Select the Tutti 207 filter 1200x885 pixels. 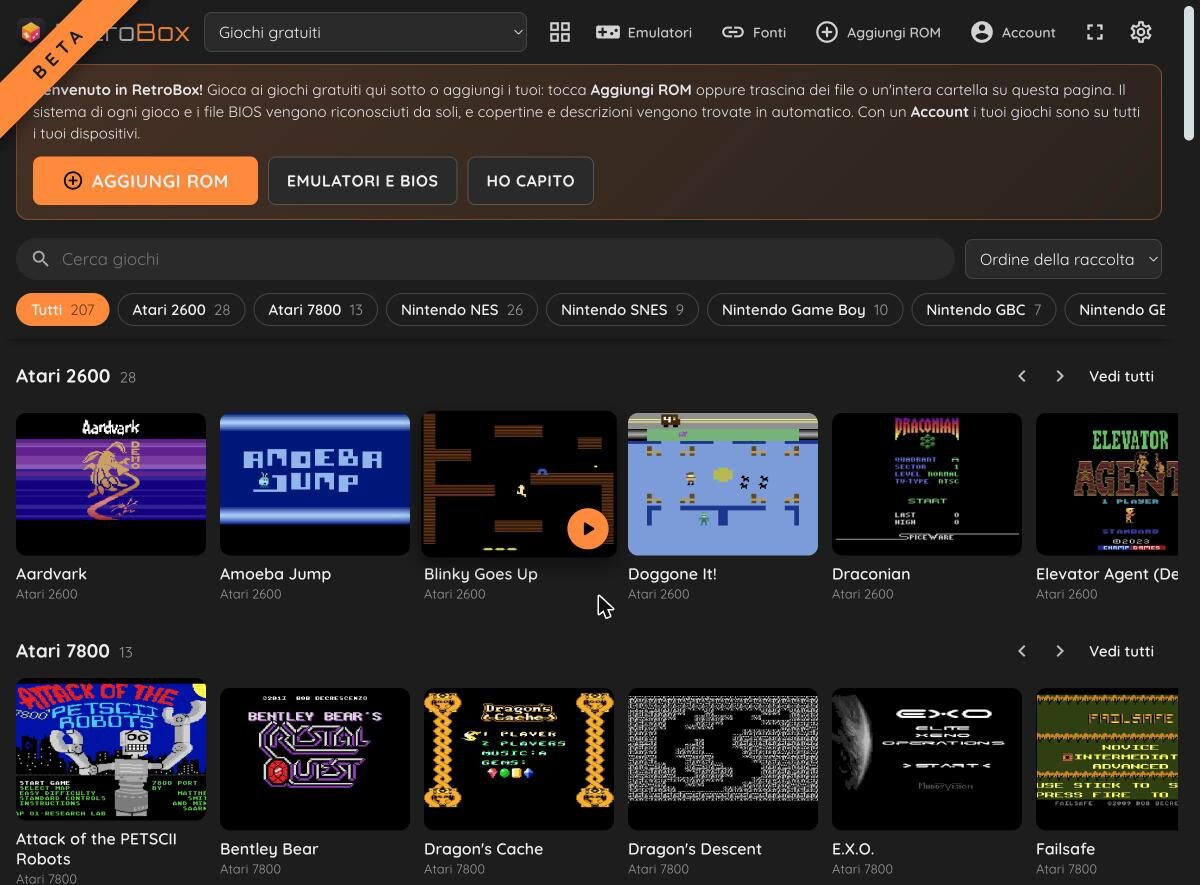pyautogui.click(x=62, y=310)
